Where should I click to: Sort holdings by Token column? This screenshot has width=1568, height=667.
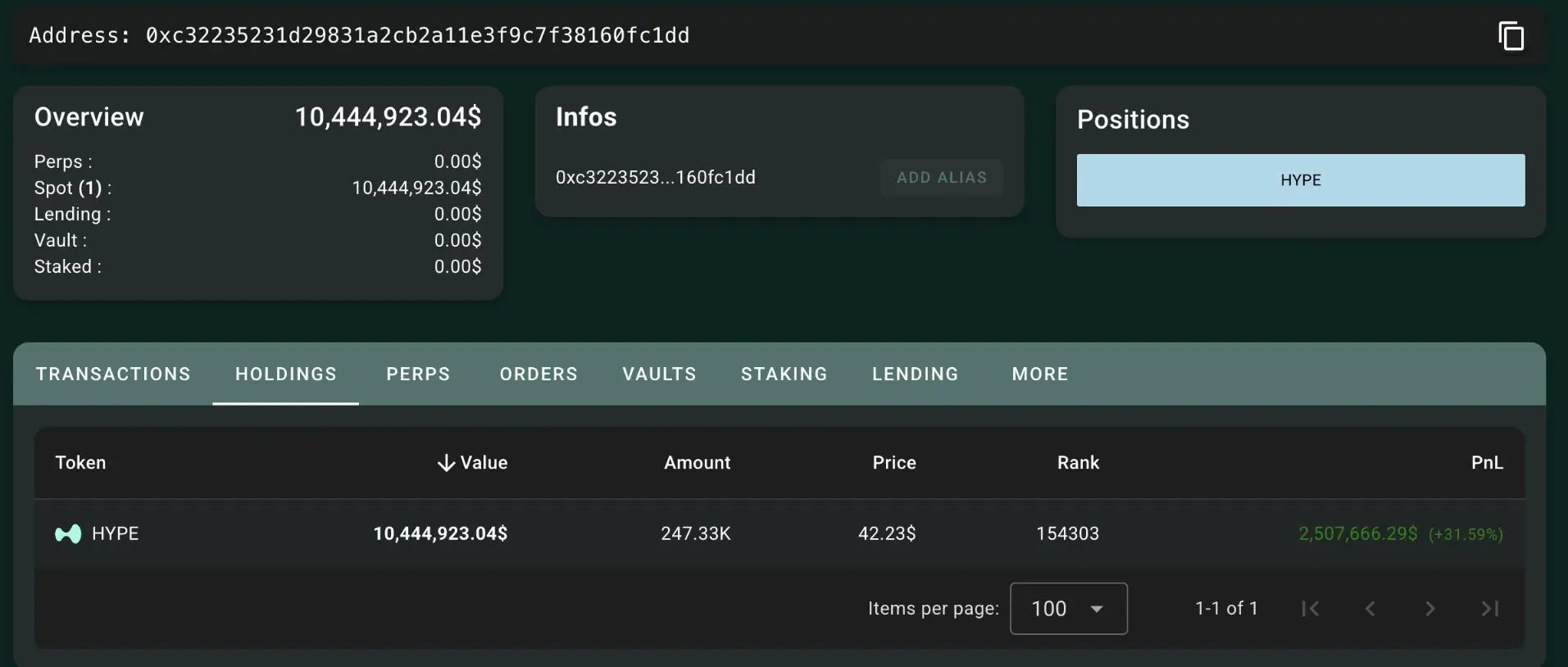point(80,463)
